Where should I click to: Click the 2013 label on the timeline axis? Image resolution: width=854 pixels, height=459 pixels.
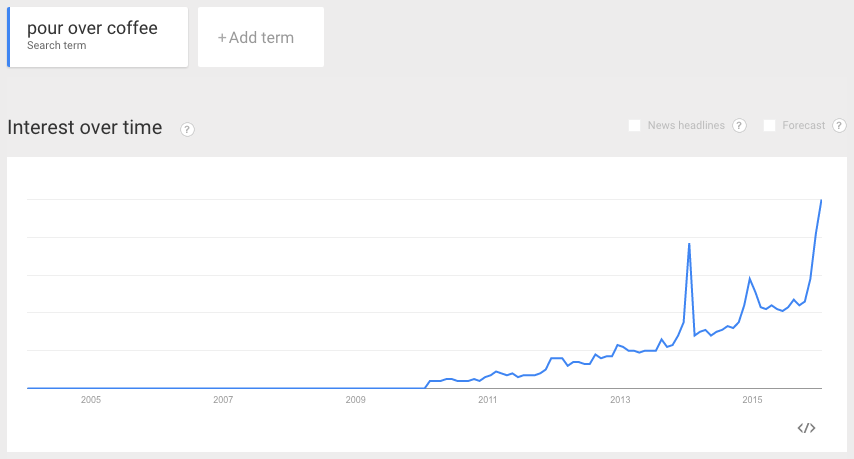pos(620,400)
